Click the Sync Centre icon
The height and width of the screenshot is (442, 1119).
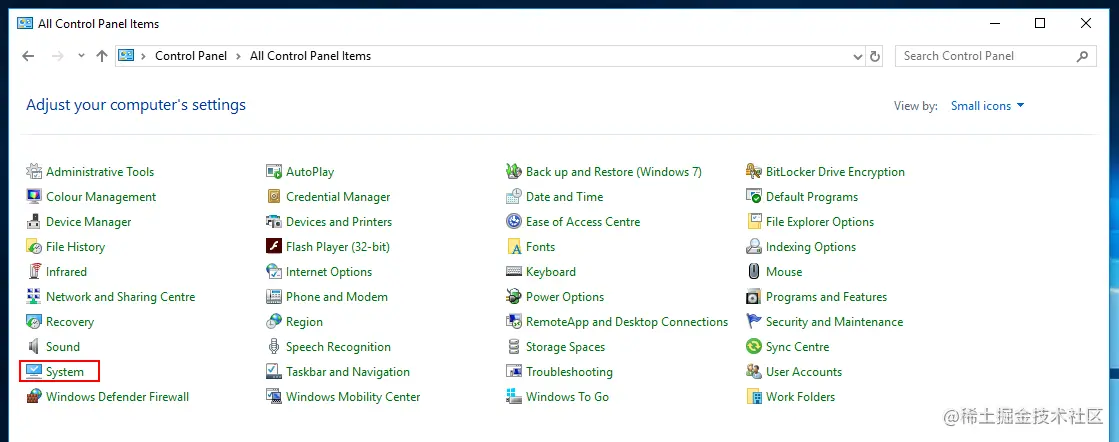tap(754, 347)
